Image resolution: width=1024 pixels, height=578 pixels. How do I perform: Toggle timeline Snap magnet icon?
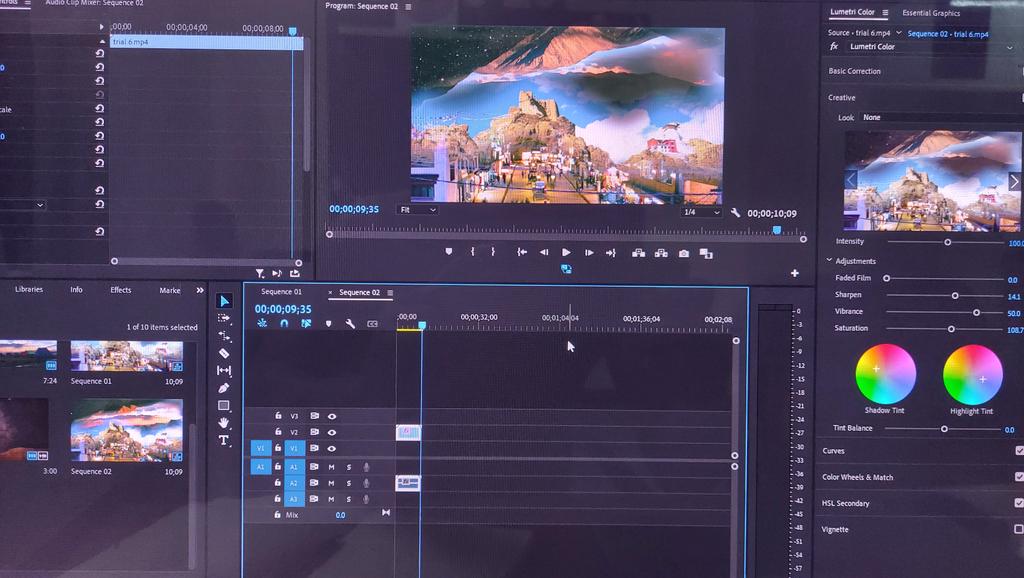point(284,323)
